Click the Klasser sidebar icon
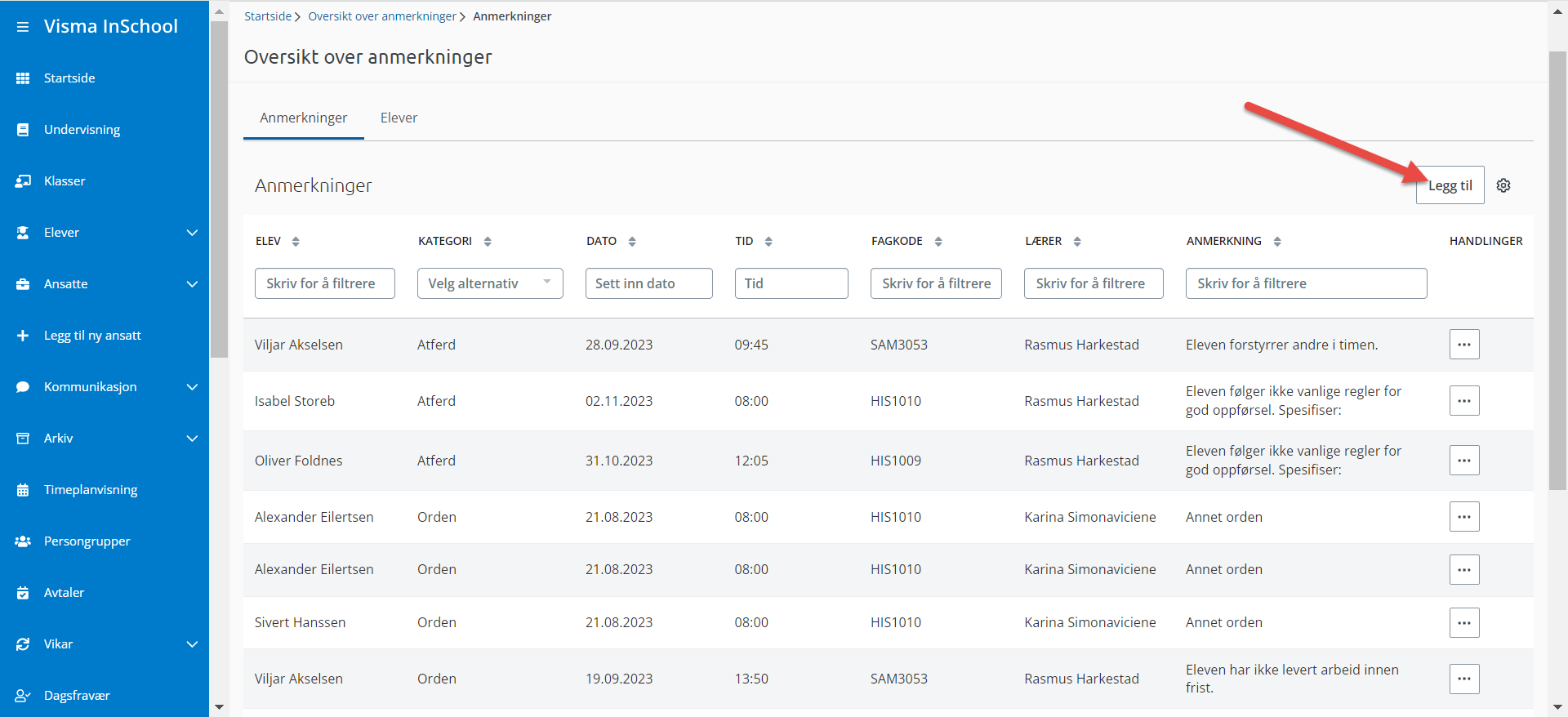 click(x=23, y=181)
